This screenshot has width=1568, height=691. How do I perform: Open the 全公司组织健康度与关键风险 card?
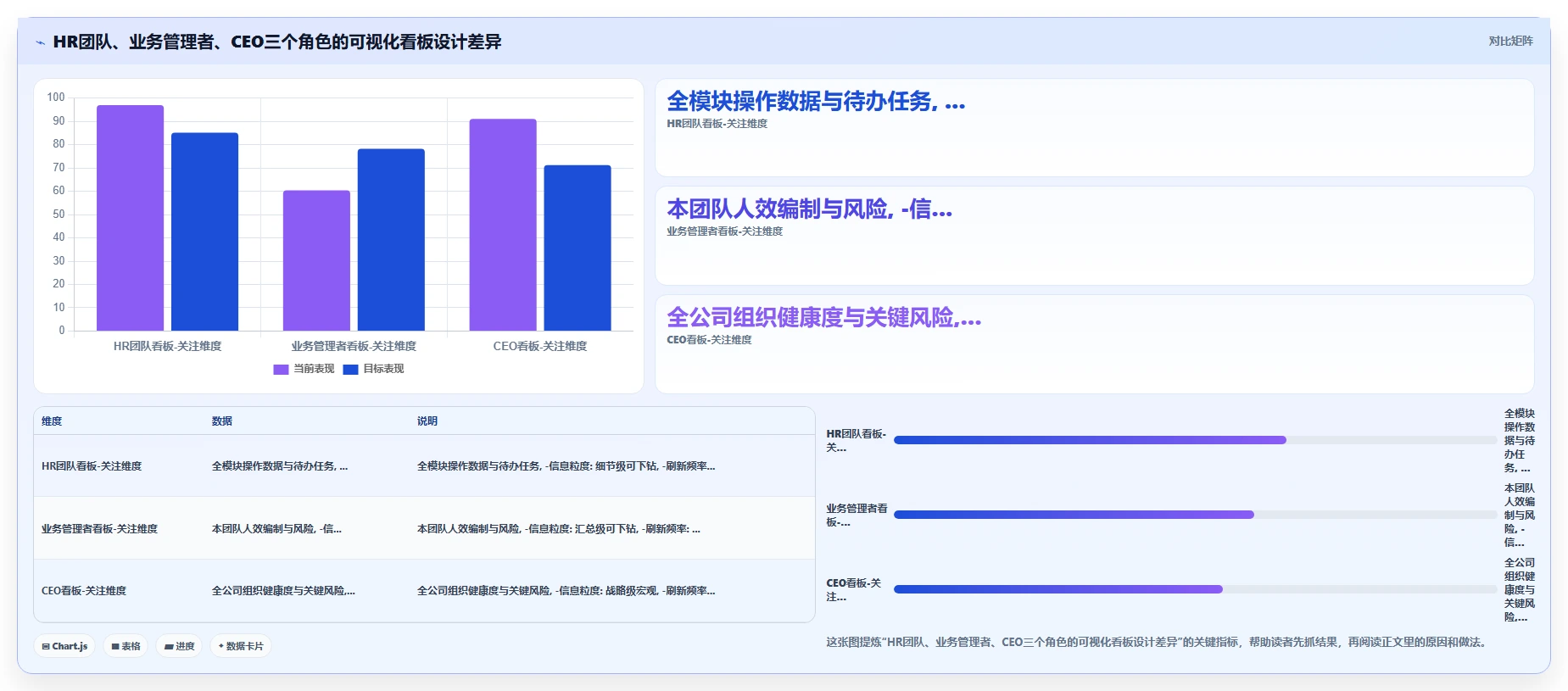1094,344
